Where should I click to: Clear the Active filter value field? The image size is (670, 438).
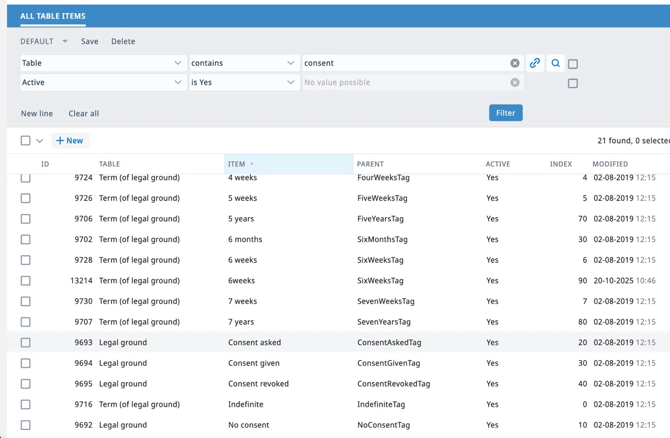(x=515, y=83)
